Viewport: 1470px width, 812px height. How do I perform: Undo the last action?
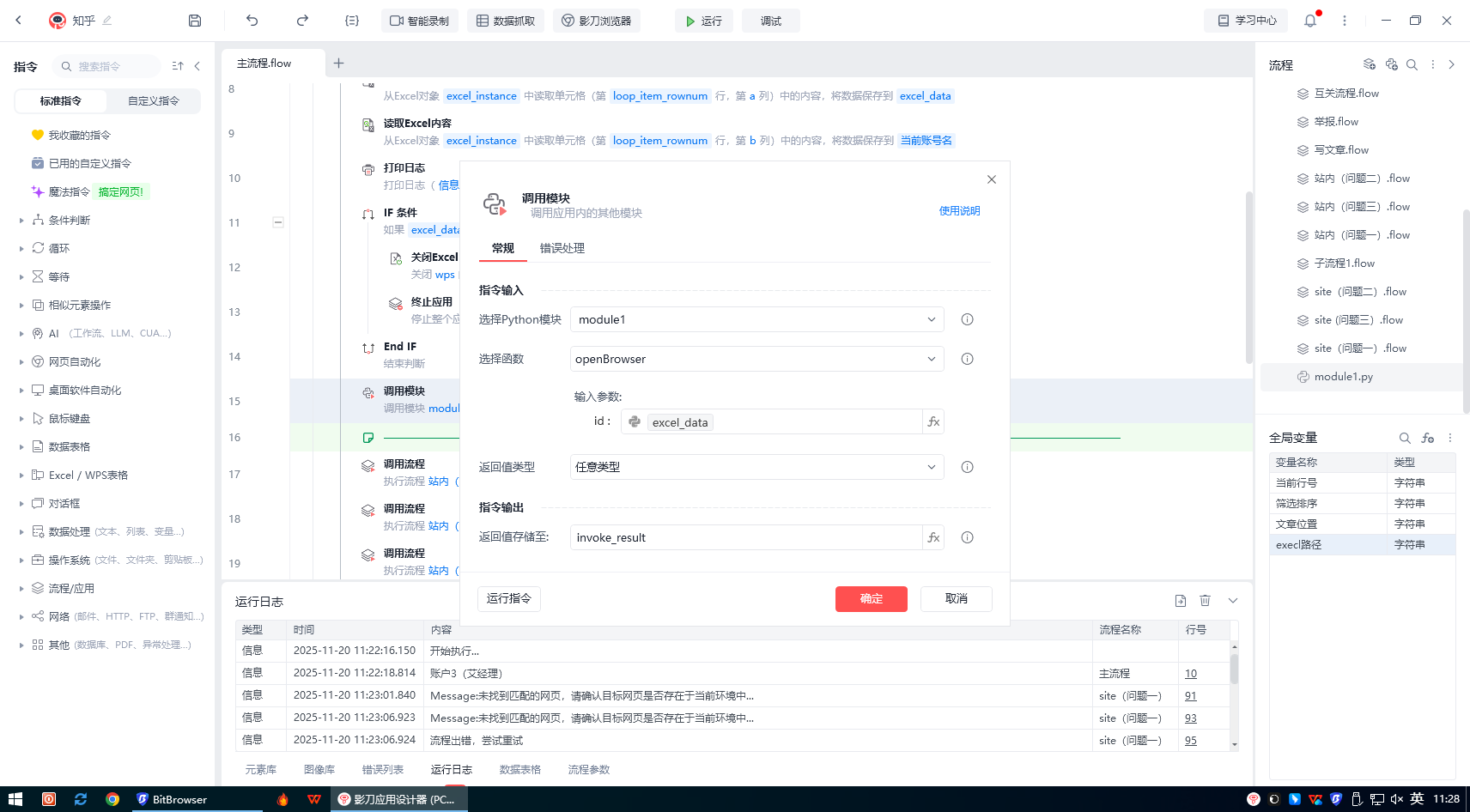coord(252,21)
